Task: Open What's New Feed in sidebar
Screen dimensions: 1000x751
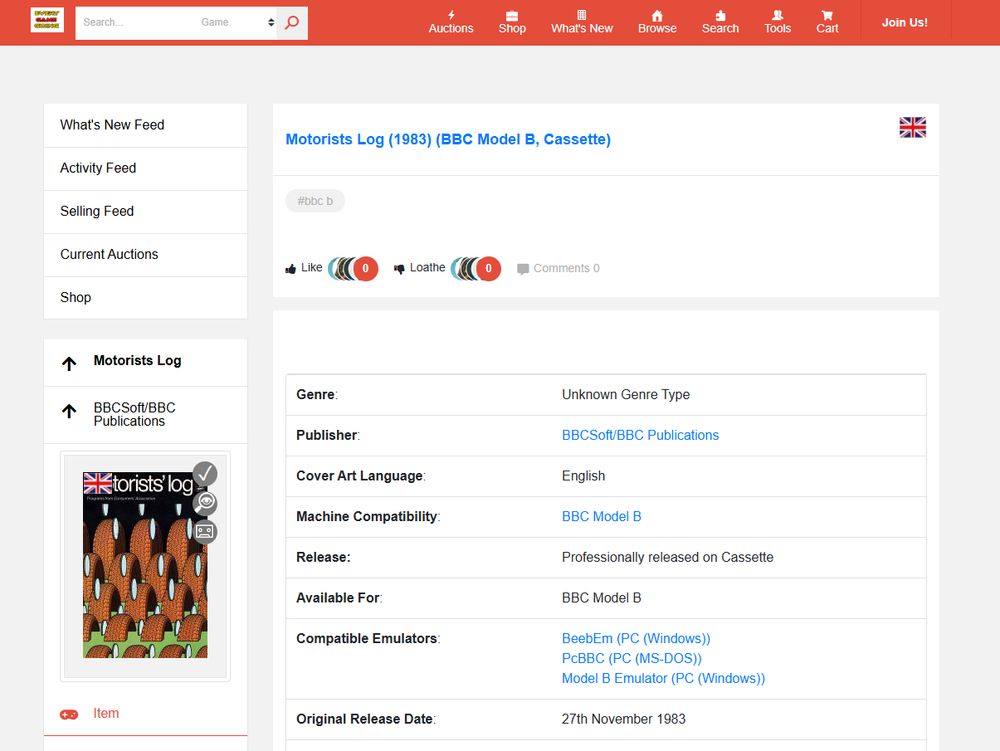Action: (145, 126)
